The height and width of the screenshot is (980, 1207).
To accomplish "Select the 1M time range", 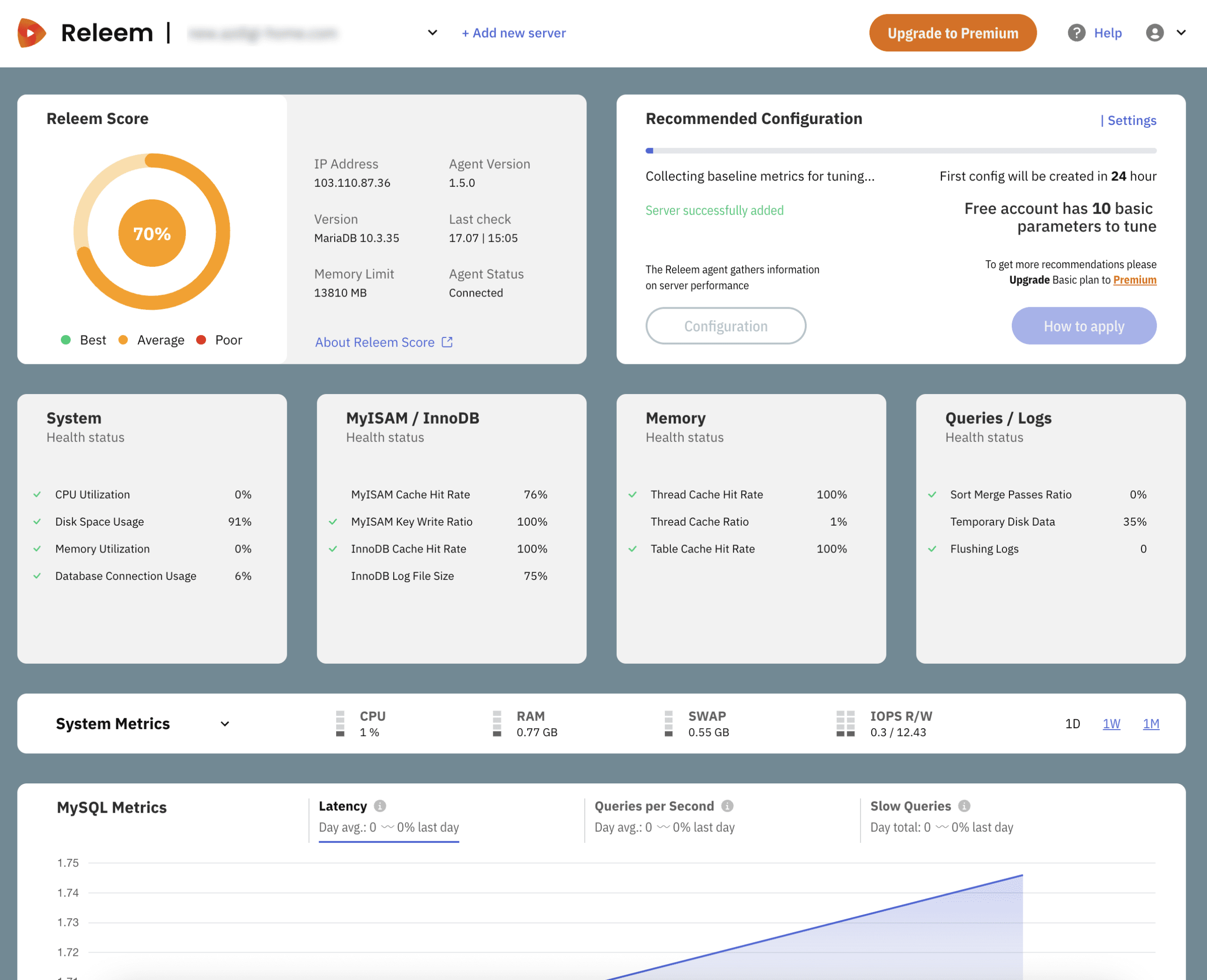I will coord(1150,724).
